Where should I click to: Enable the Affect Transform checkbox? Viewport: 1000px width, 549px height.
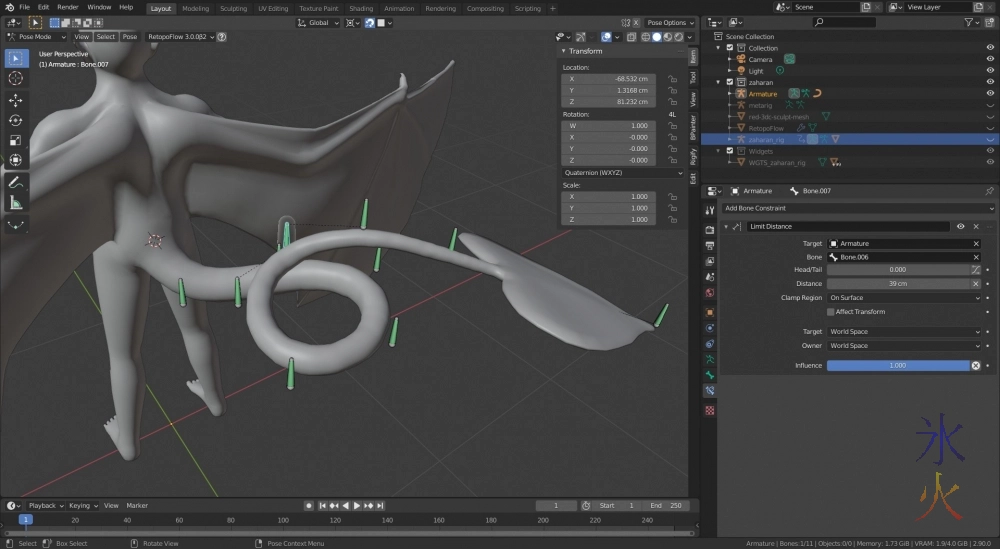[831, 312]
